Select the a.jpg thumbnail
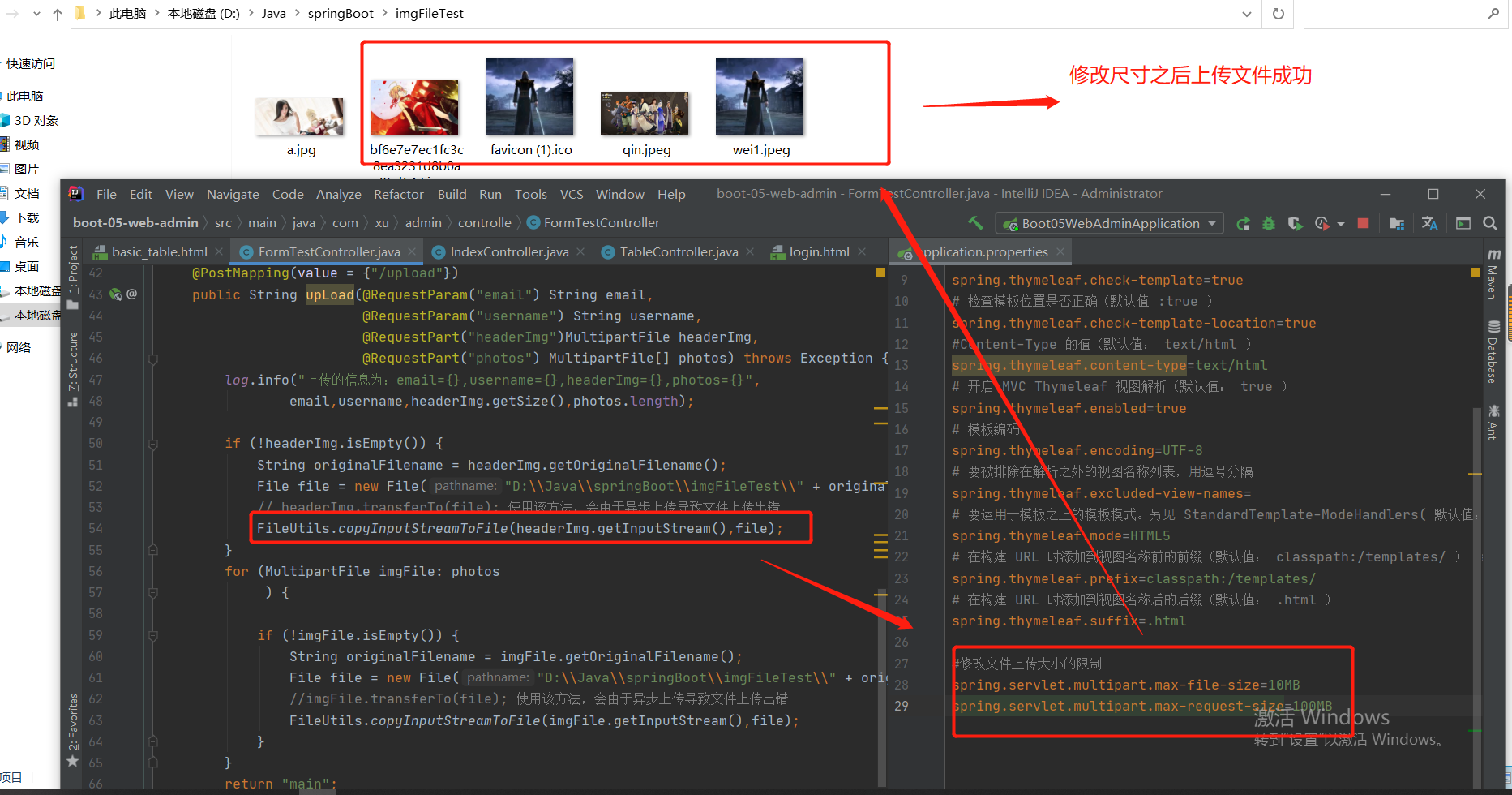 point(300,117)
